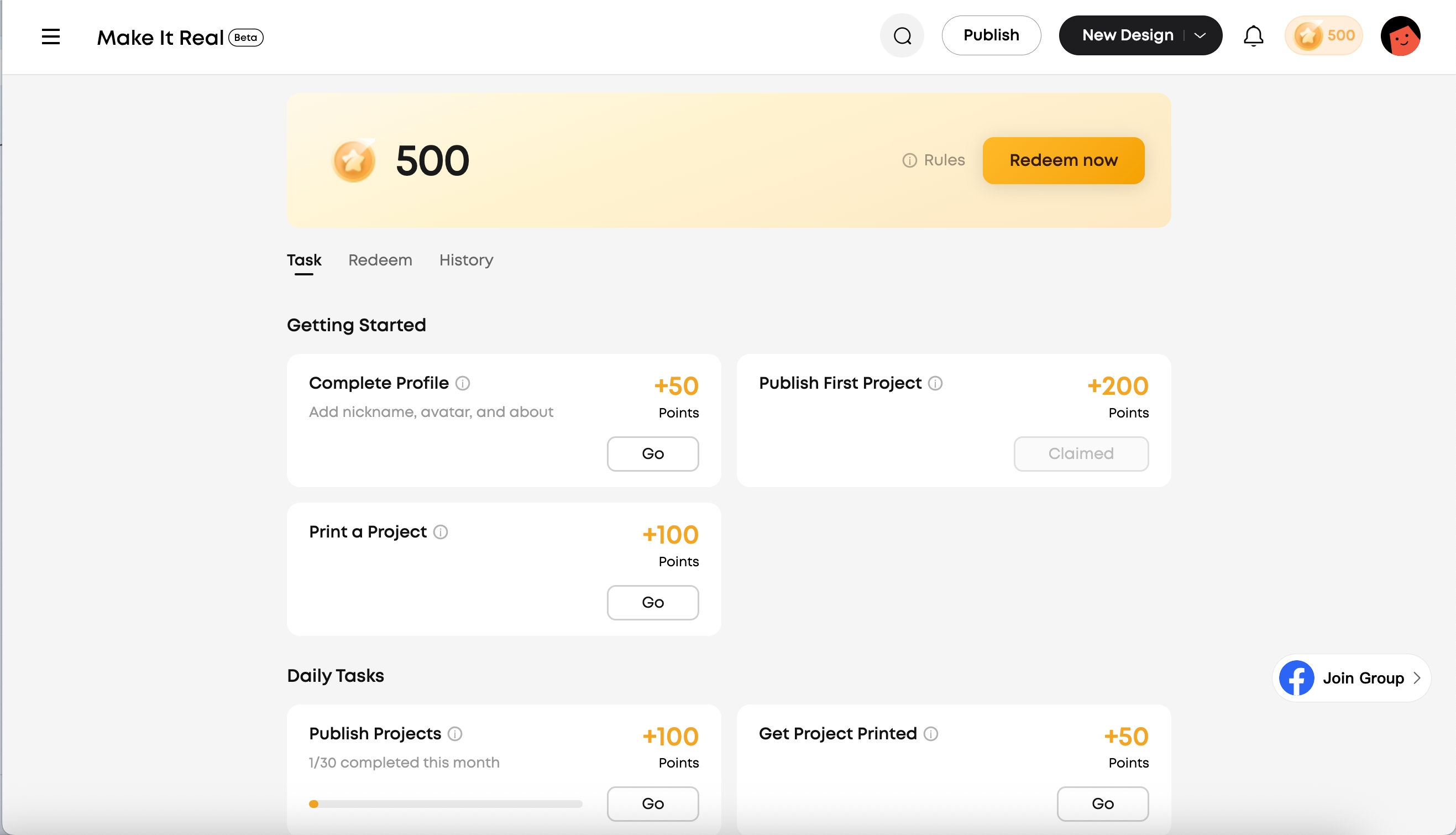The width and height of the screenshot is (1456, 835).
Task: Click the info icon next to Print a Project
Action: click(x=440, y=532)
